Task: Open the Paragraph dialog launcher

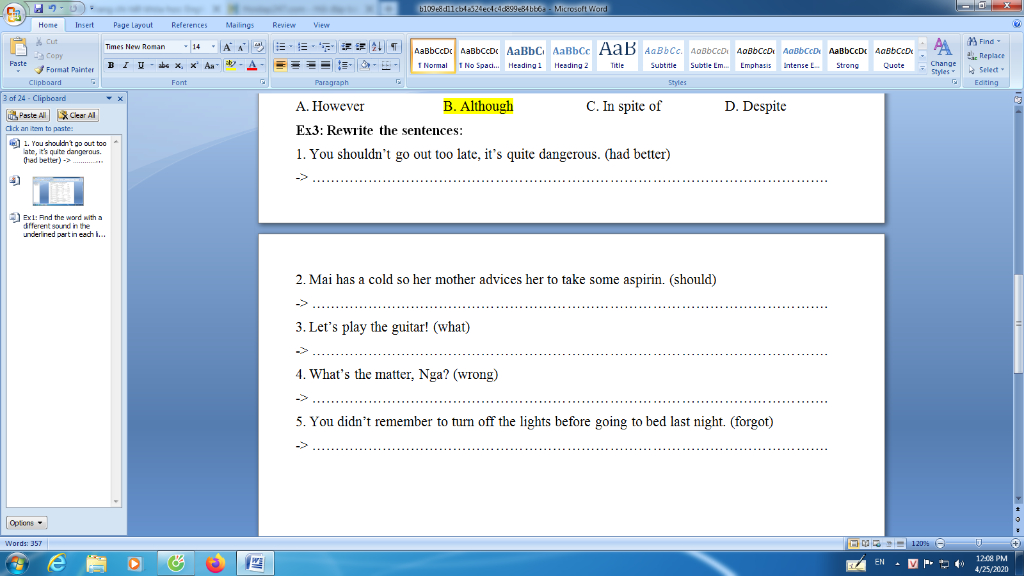Action: coord(398,82)
